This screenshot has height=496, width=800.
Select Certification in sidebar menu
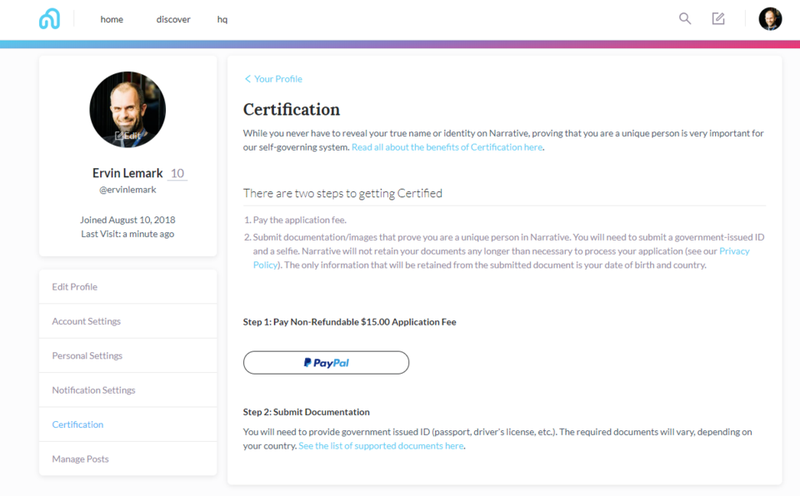(128, 425)
